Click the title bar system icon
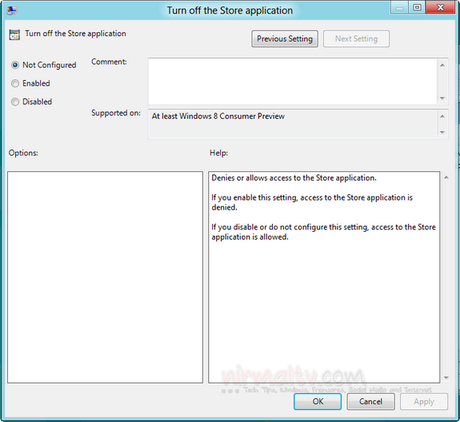Image resolution: width=460 pixels, height=422 pixels. (x=12, y=10)
